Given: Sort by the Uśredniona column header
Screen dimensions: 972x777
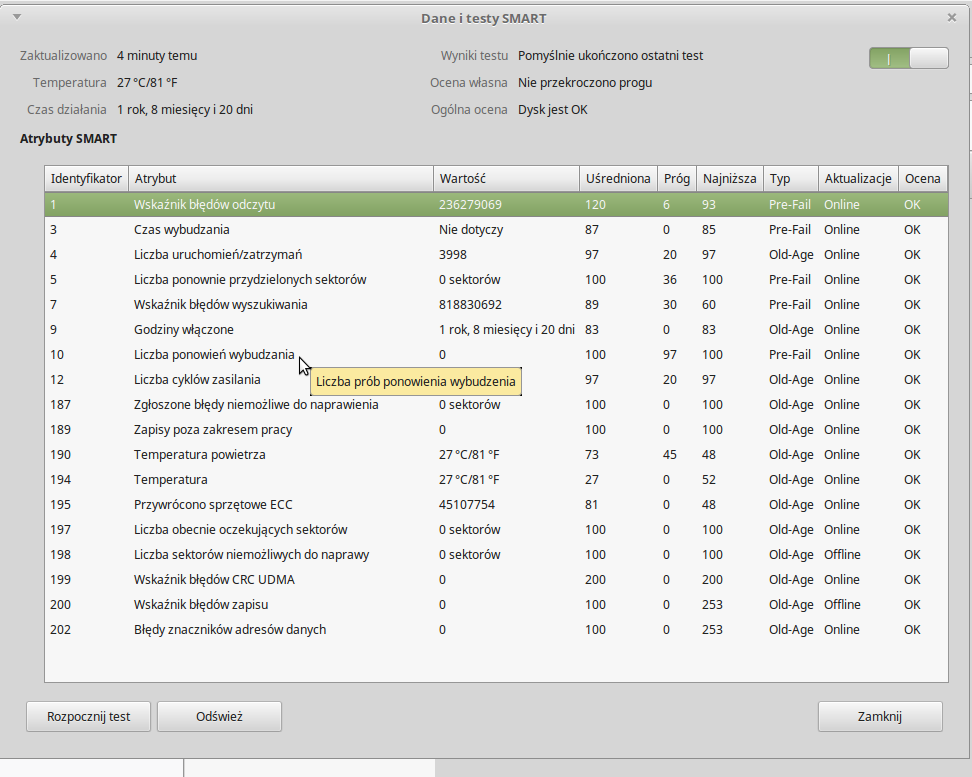Looking at the screenshot, I should point(618,179).
